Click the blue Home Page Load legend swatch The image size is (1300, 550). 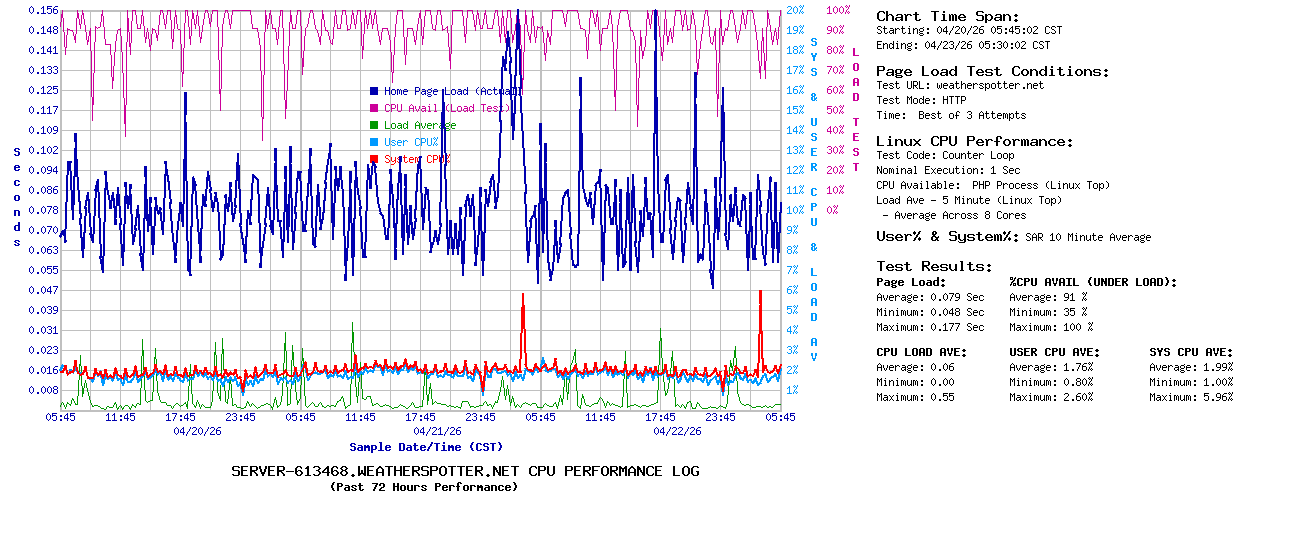coord(374,91)
